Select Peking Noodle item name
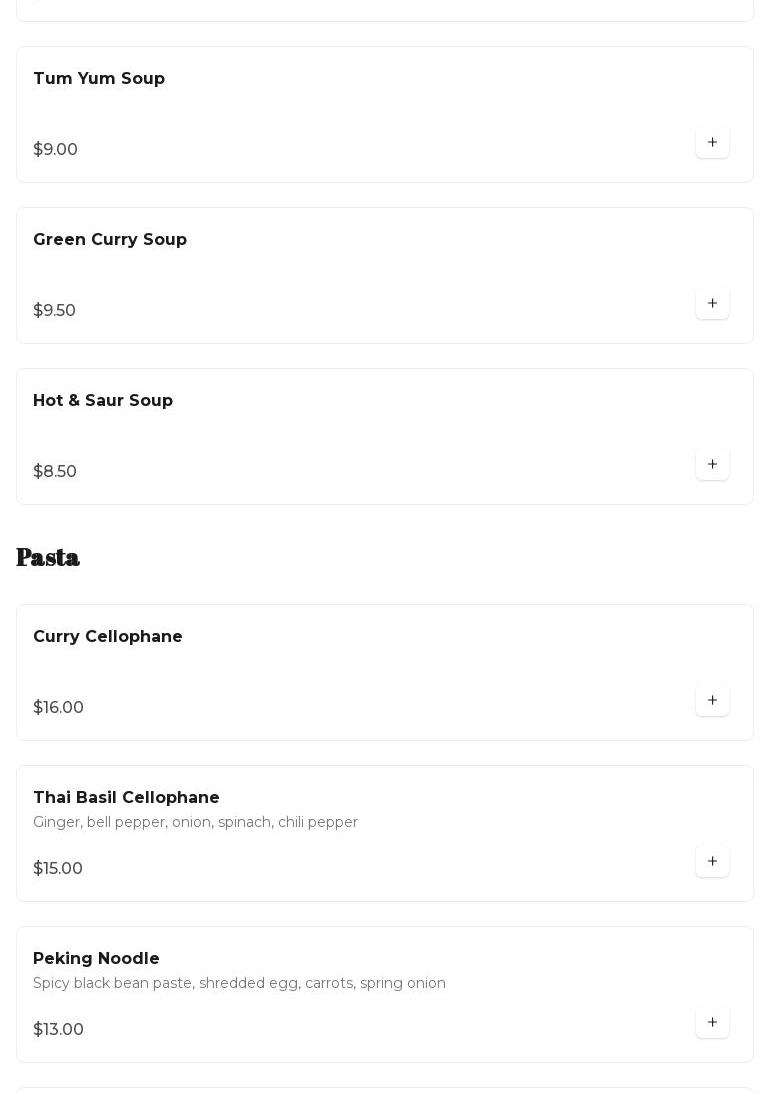The image size is (770, 1093). click(x=96, y=959)
